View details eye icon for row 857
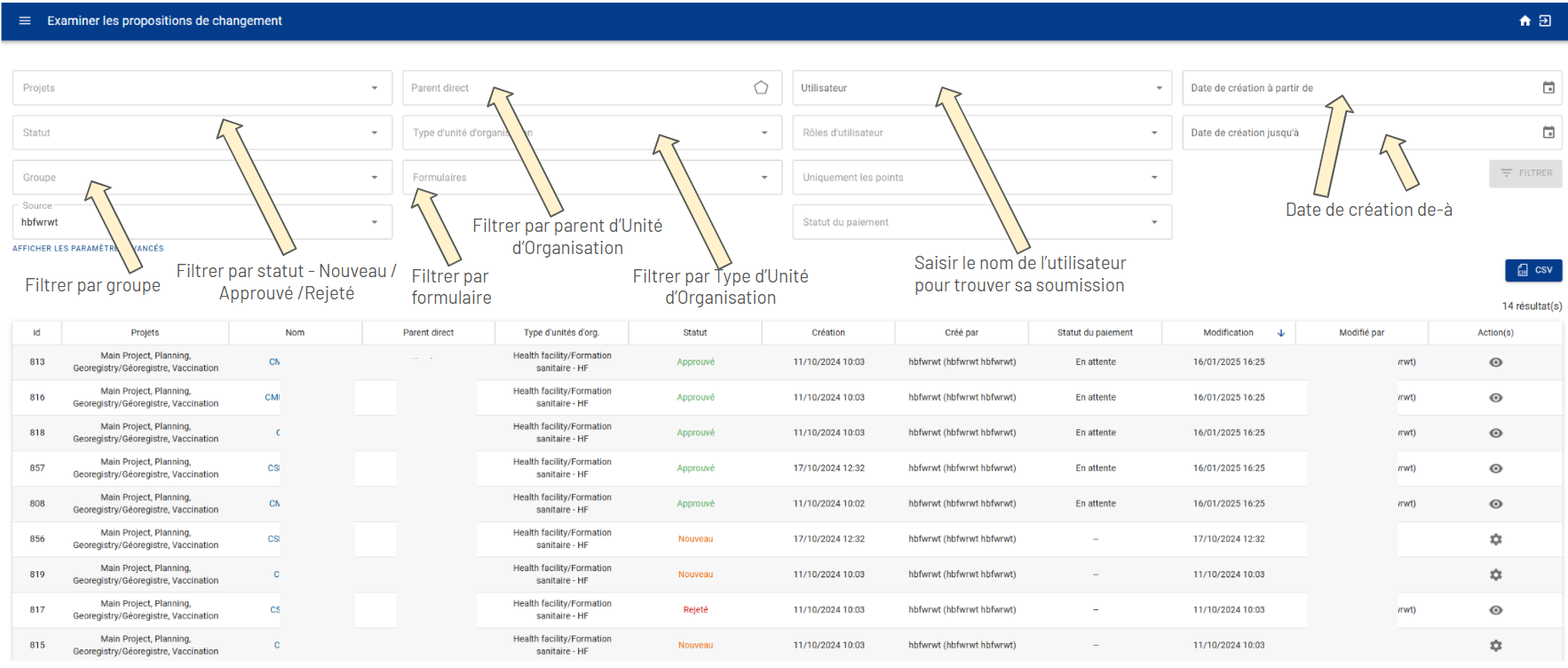 click(1495, 468)
